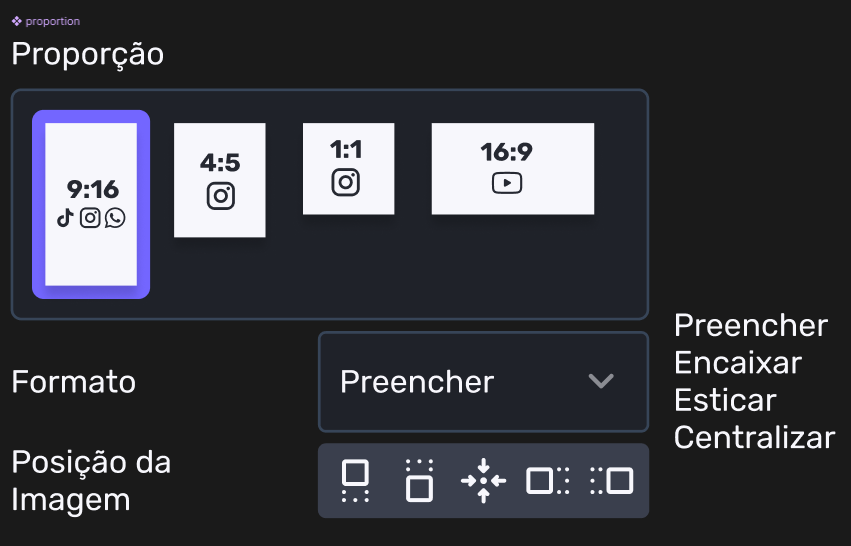Align image position to the left
The width and height of the screenshot is (851, 546).
[x=547, y=480]
